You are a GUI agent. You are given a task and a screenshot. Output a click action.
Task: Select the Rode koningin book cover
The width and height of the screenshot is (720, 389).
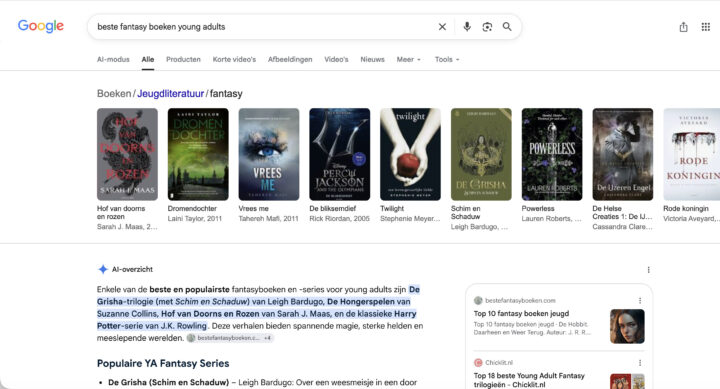[x=692, y=154]
